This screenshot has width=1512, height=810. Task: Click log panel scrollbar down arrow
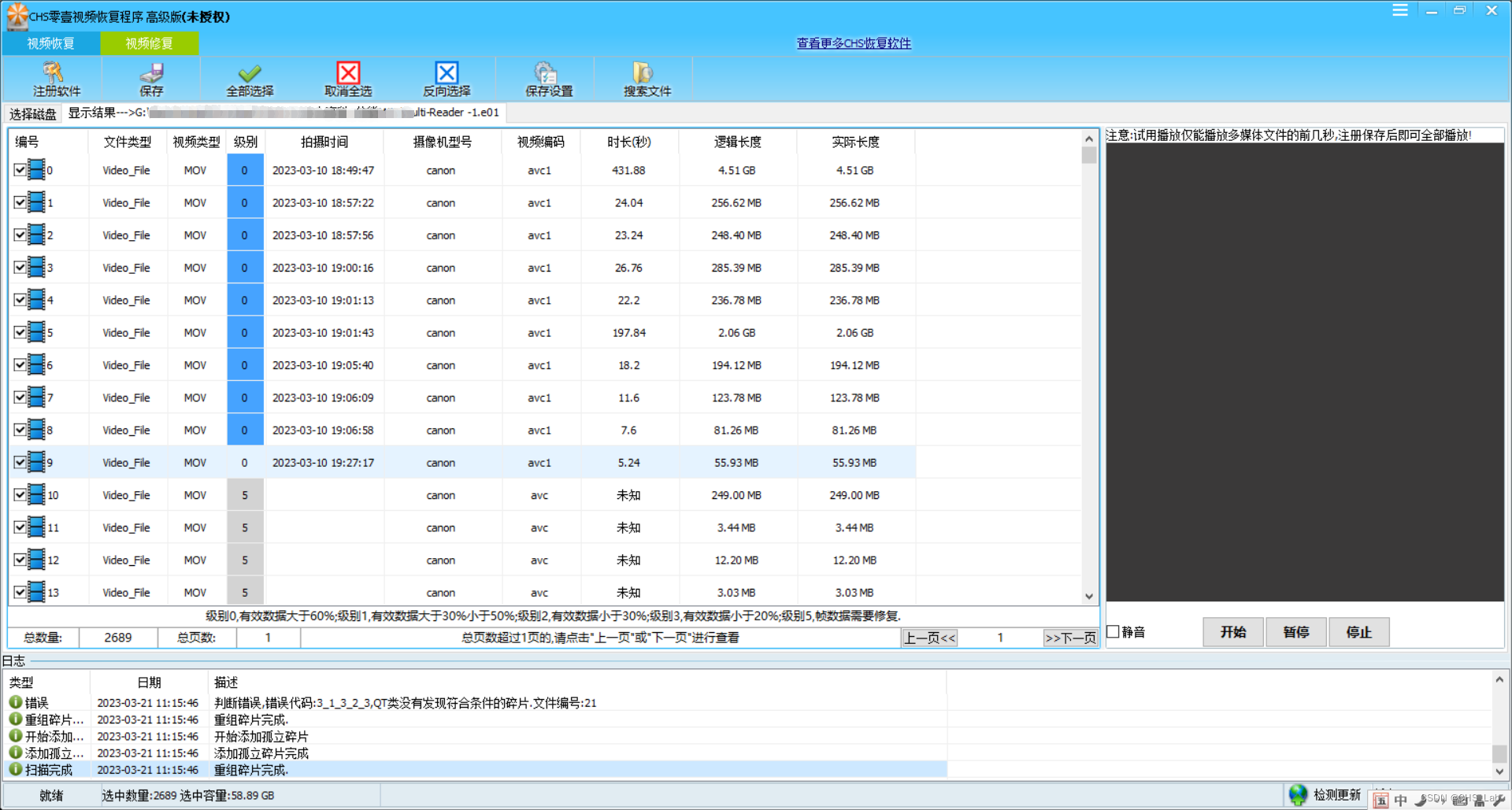point(1499,771)
